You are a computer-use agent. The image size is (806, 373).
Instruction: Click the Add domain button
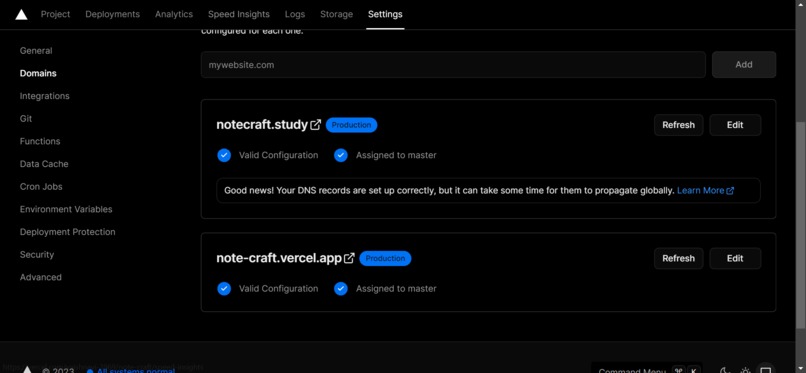coord(744,65)
